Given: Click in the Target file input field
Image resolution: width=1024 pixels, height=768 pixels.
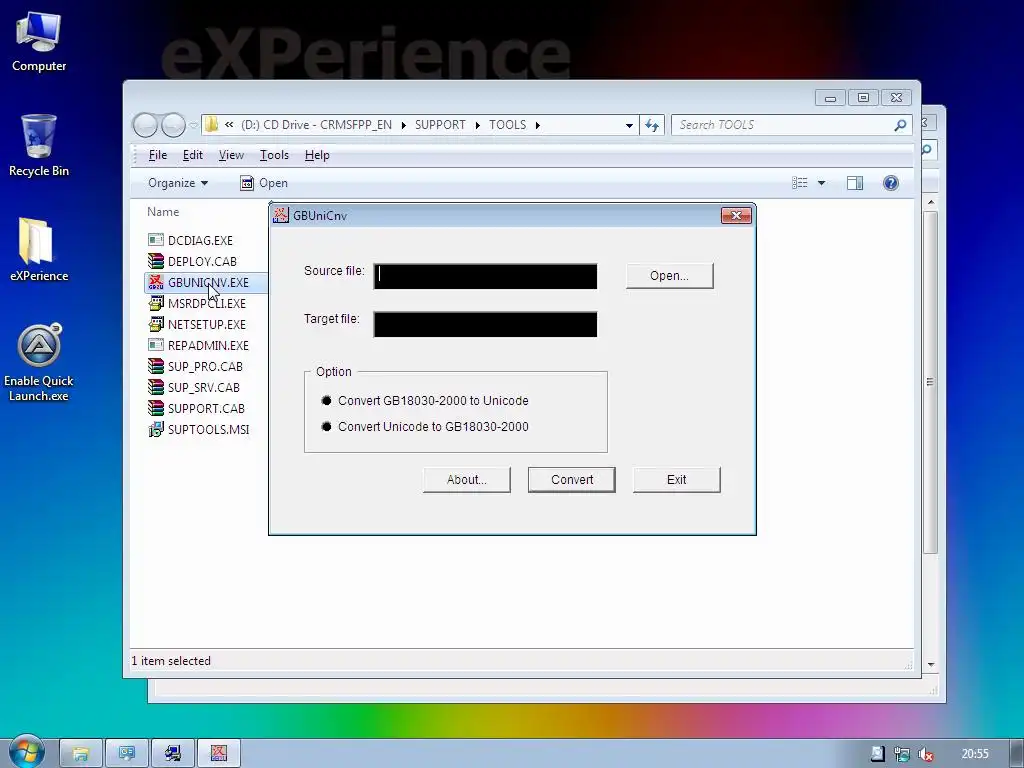Looking at the screenshot, I should (485, 325).
